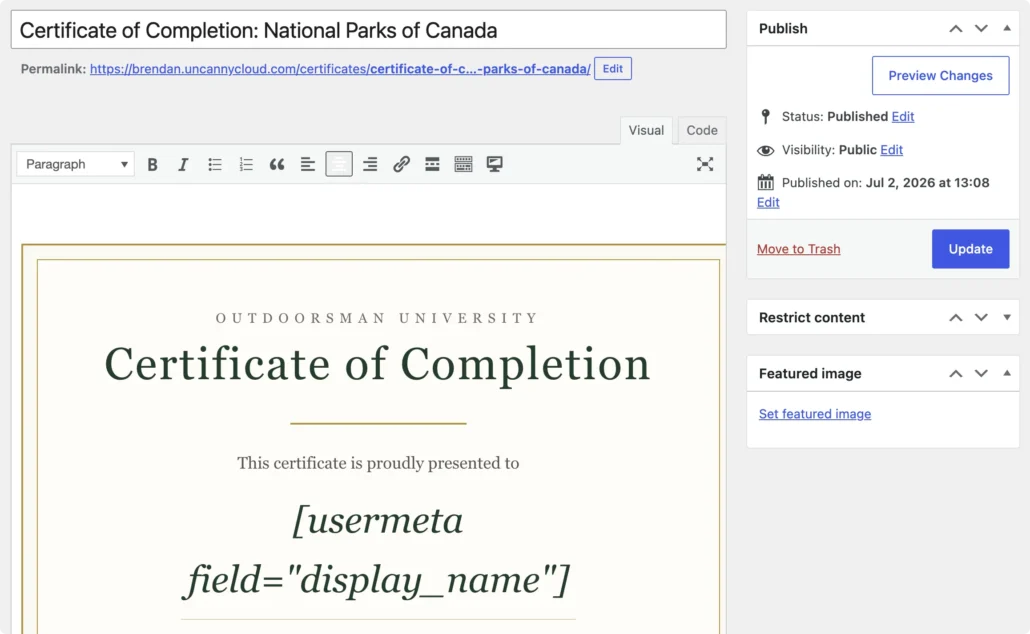Toggle the toolbar keyboard icon

463,164
